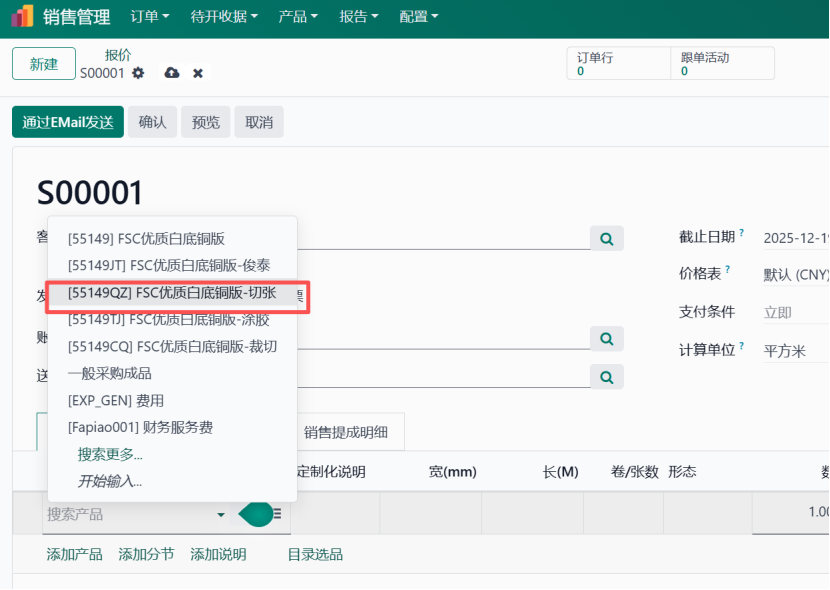This screenshot has height=590, width=830.
Task: Click the question mark icon beside 价格表
Action: (x=727, y=268)
